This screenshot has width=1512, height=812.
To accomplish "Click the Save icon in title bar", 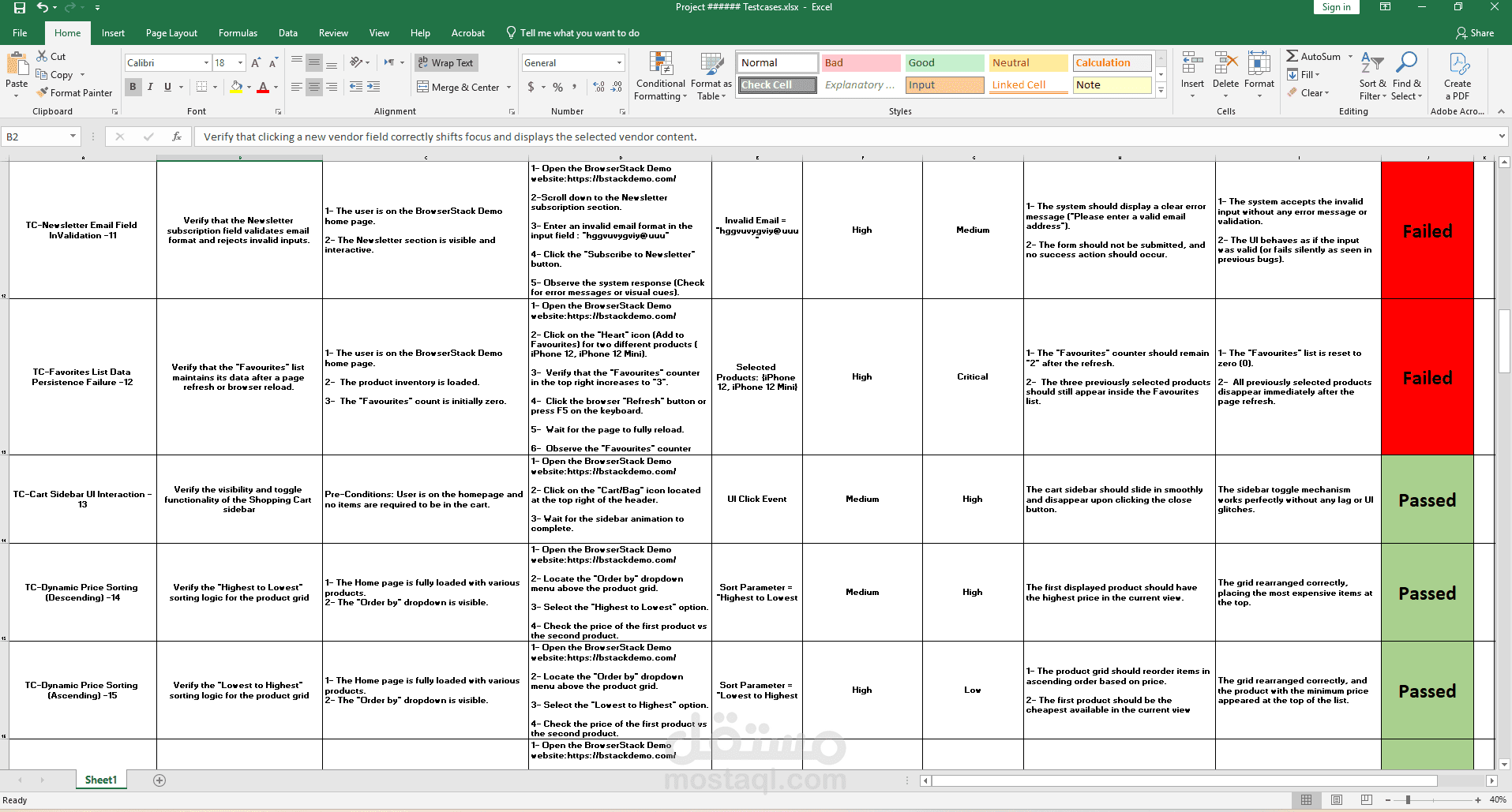I will point(20,7).
